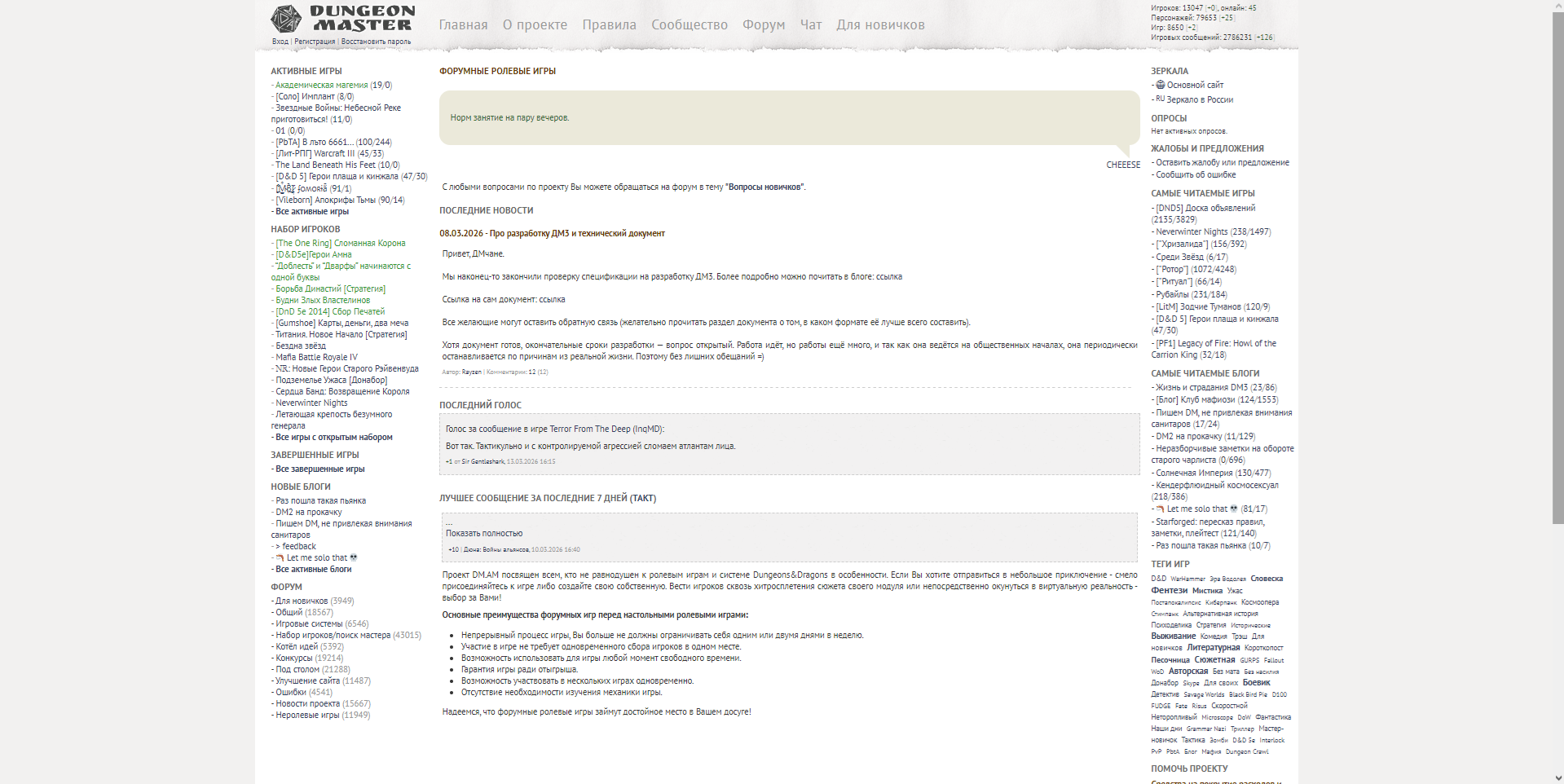Viewport: 1564px width, 784px height.
Task: Open Сообщить об ошибке link
Action: (x=1196, y=174)
